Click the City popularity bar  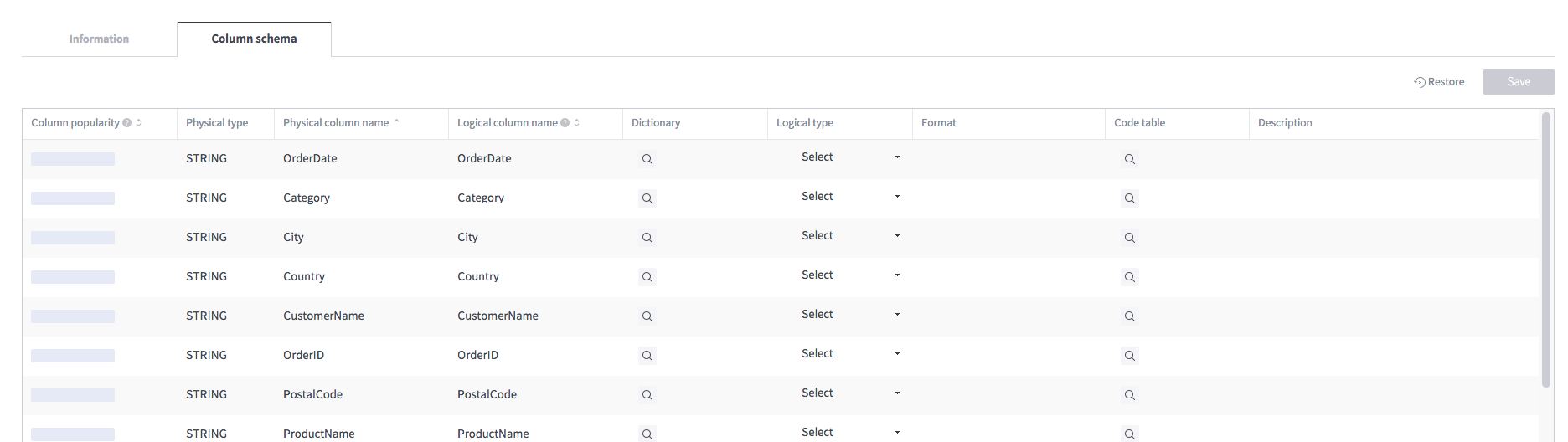coord(73,238)
